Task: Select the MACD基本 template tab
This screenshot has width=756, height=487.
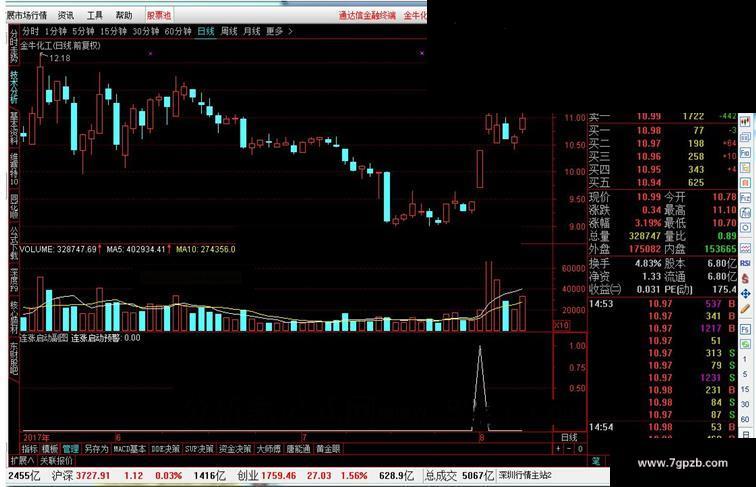Action: (130, 449)
